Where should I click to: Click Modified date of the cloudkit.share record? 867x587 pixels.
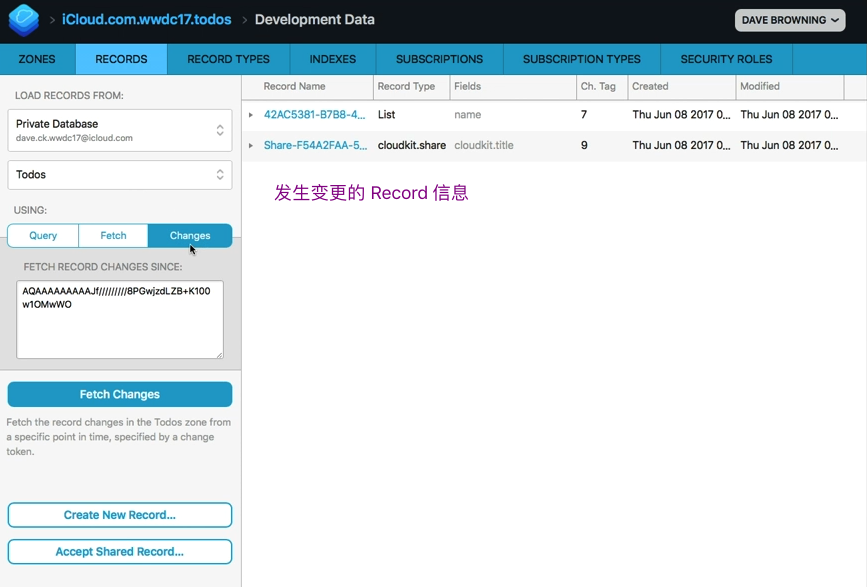pyautogui.click(x=789, y=145)
